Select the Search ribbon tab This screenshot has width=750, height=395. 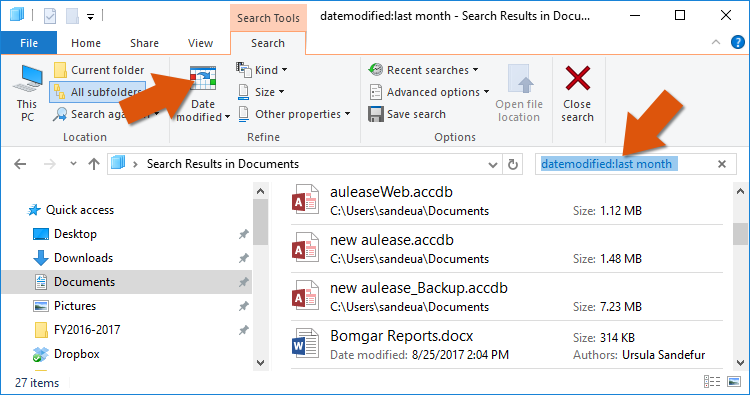(268, 43)
